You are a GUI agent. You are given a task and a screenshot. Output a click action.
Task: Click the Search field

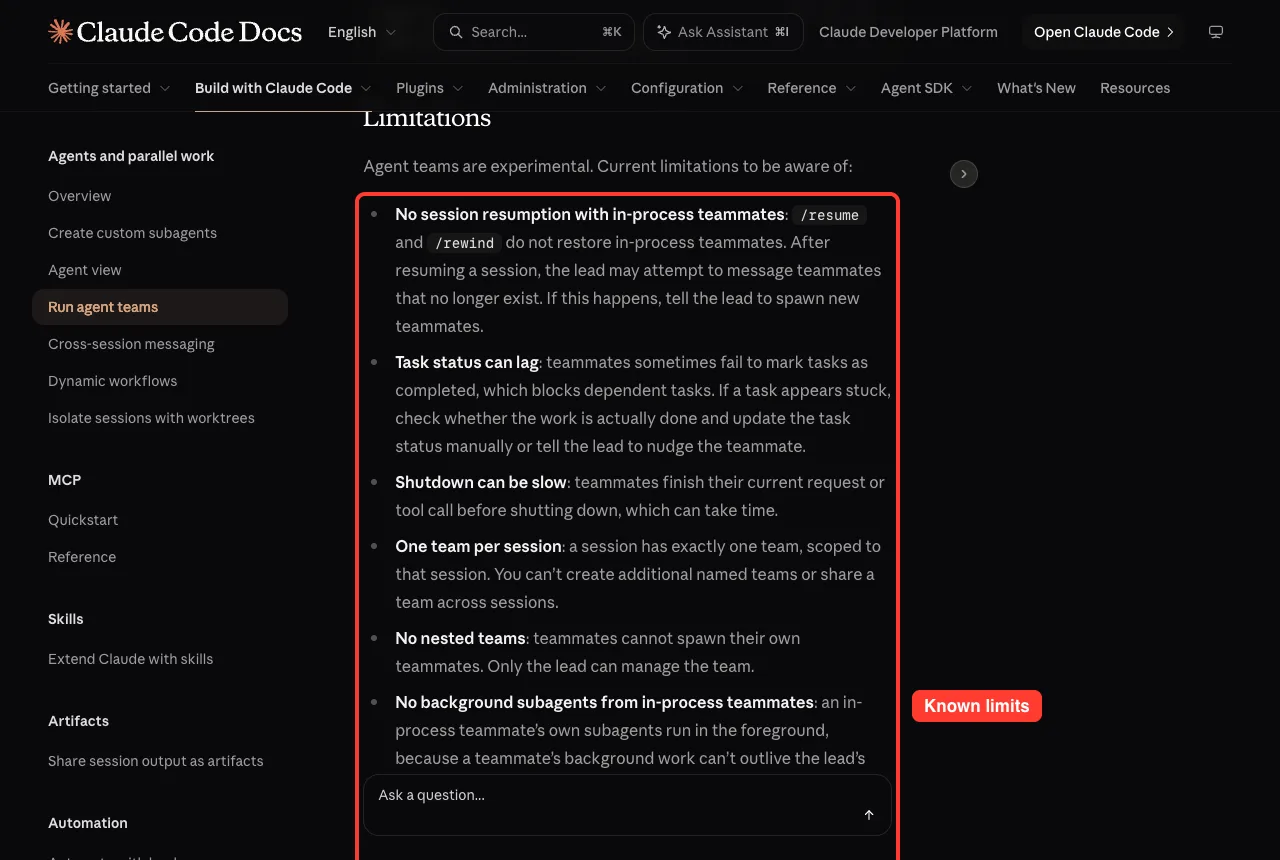point(535,32)
